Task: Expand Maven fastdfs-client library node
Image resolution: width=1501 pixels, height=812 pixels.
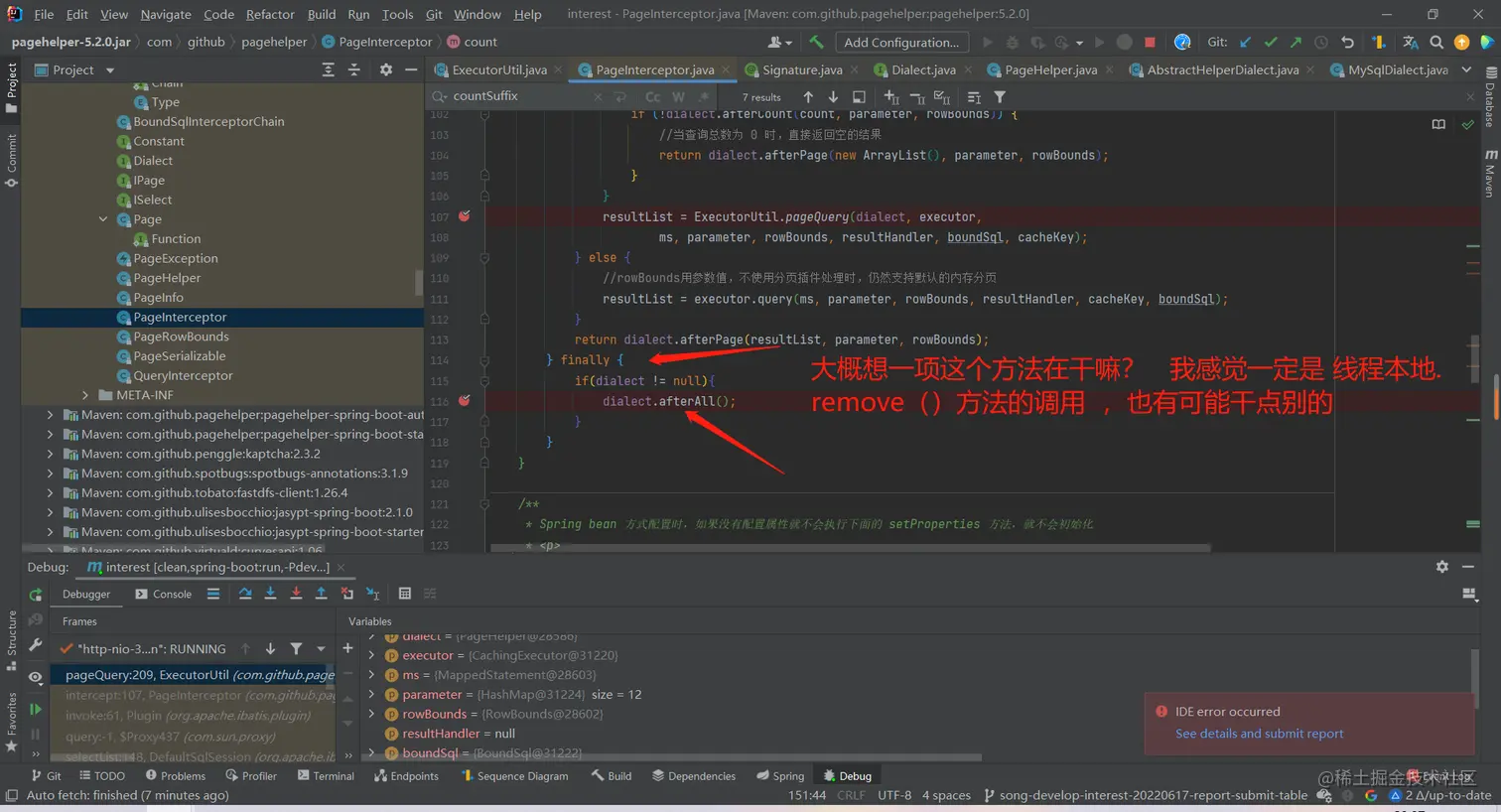Action: pos(50,492)
